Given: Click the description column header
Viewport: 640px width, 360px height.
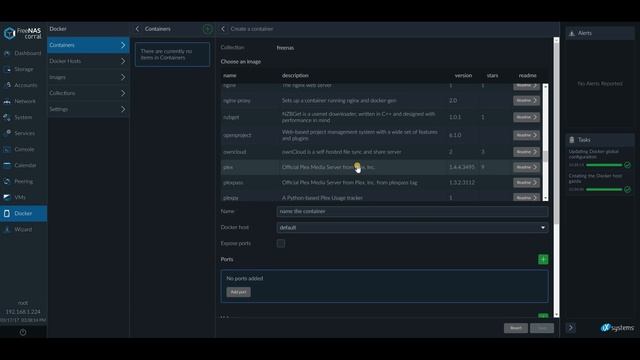Looking at the screenshot, I should [295, 76].
